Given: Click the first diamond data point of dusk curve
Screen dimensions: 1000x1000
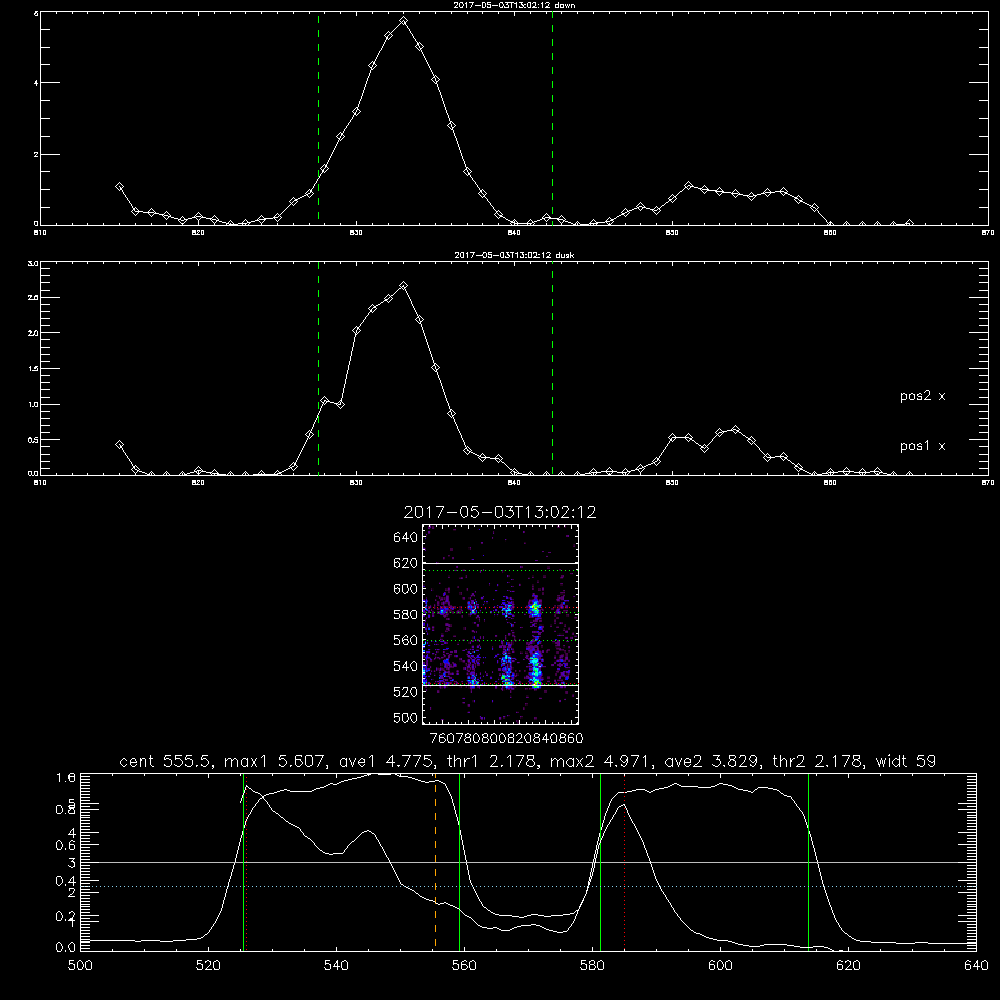Looking at the screenshot, I should point(119,445).
